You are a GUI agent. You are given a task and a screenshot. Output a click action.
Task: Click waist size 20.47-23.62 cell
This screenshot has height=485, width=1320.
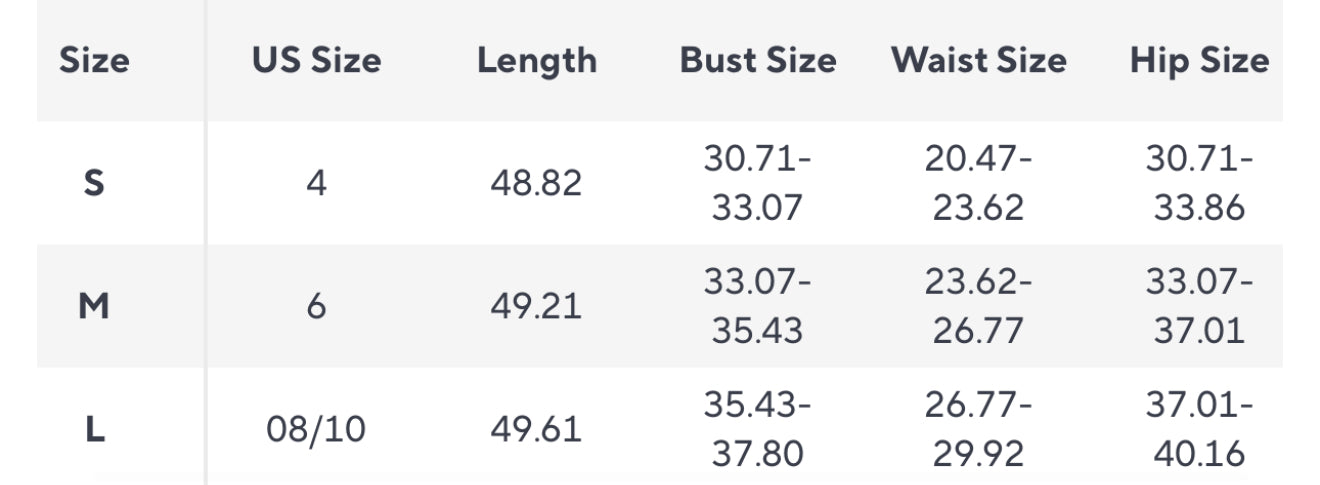click(979, 183)
